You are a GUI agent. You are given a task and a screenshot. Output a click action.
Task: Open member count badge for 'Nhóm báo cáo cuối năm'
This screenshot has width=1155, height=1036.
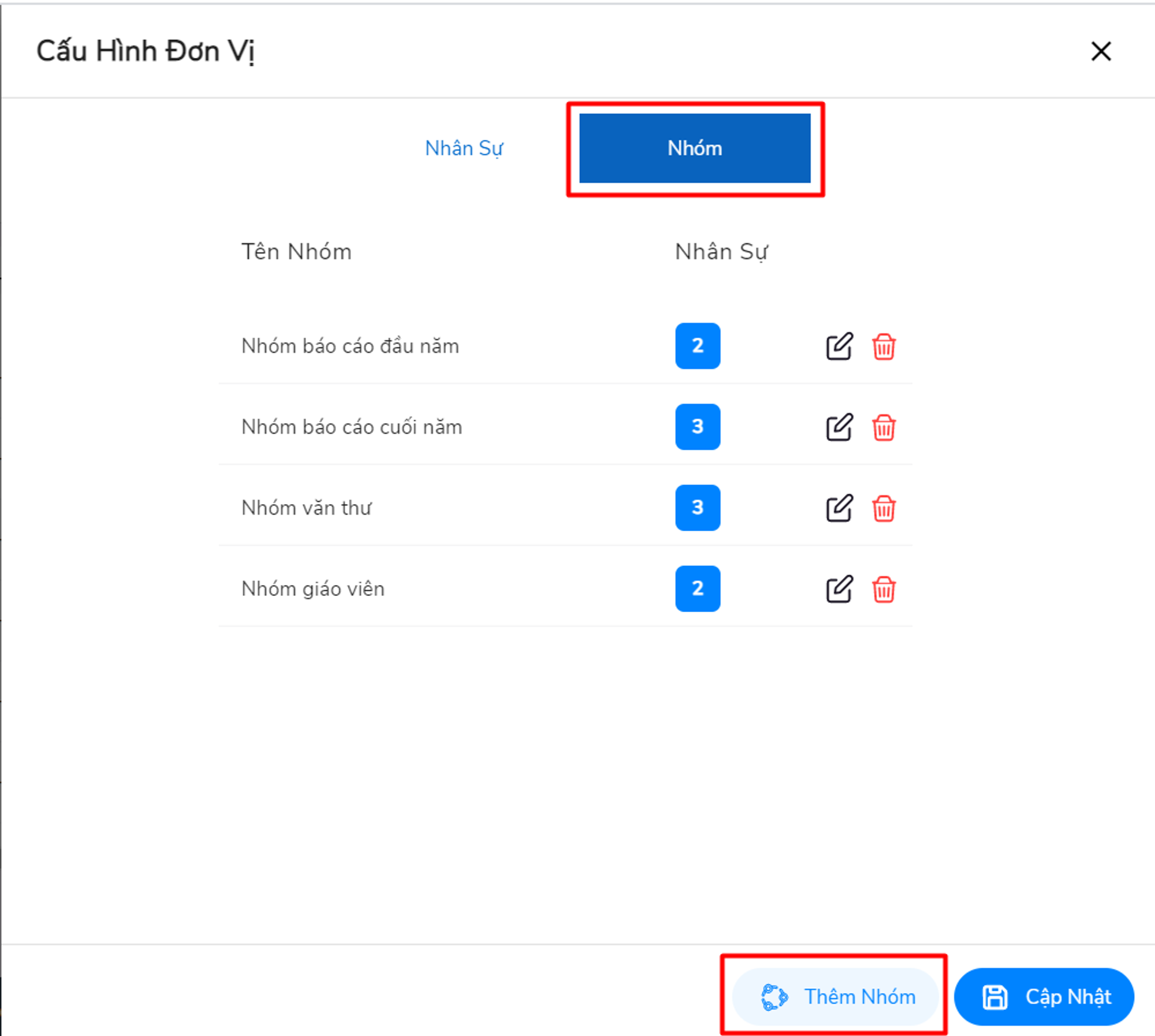pyautogui.click(x=698, y=427)
